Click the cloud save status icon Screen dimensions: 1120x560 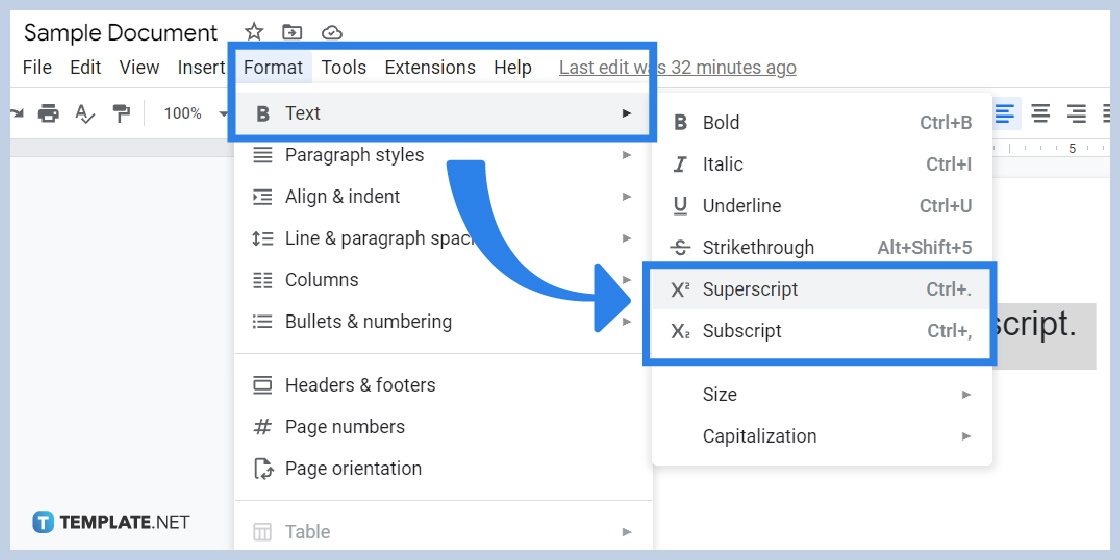coord(331,32)
